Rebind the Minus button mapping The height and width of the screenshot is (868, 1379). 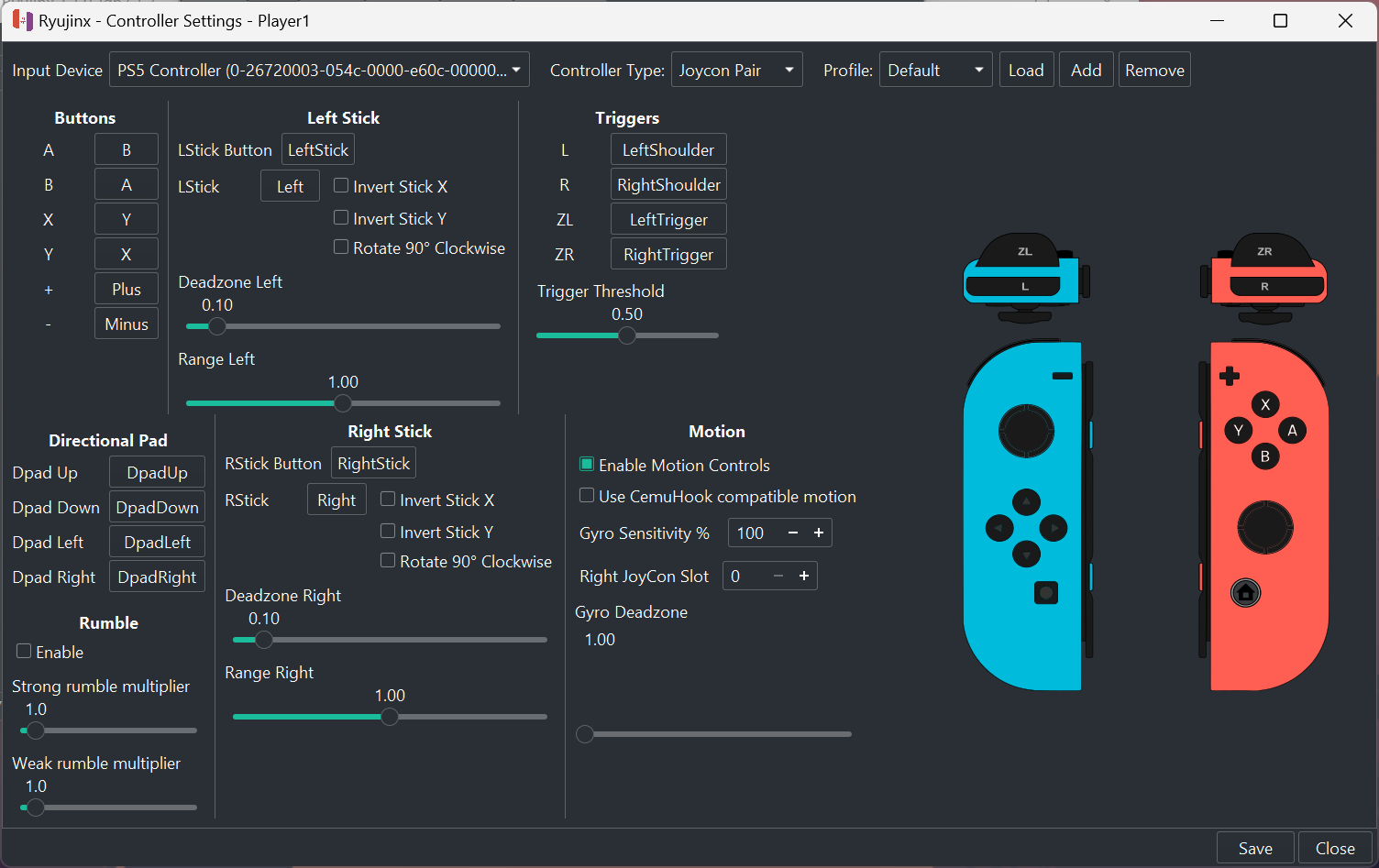pos(127,324)
